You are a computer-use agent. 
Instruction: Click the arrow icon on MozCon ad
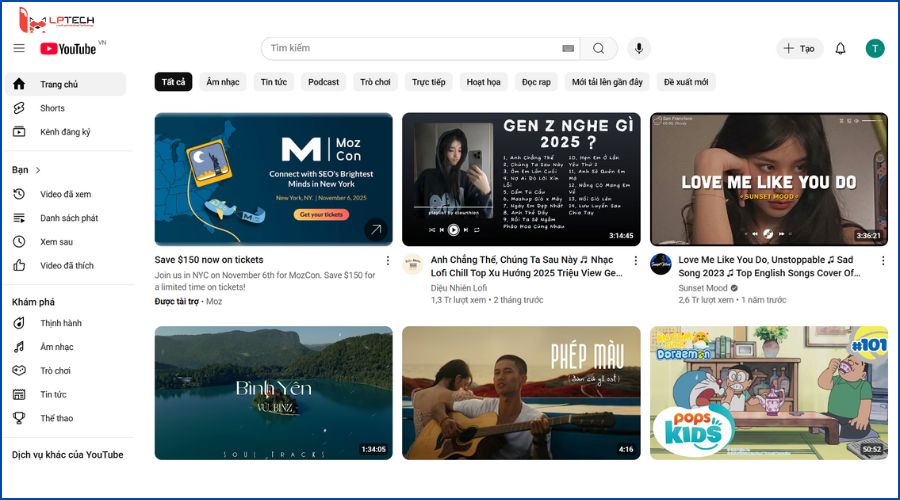376,230
